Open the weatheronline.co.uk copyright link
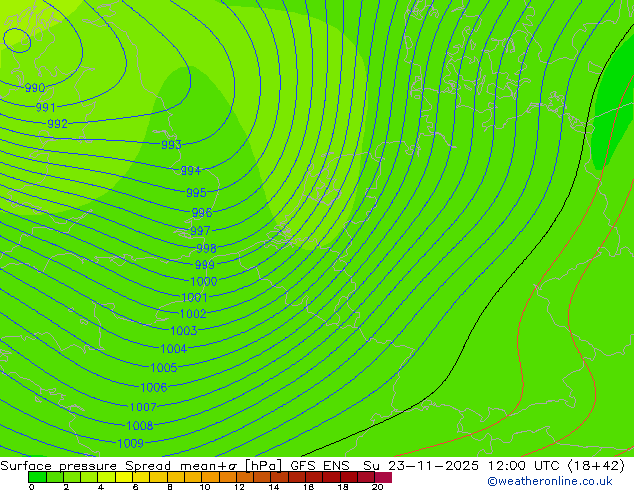Viewport: 634px width, 490px height. click(550, 481)
